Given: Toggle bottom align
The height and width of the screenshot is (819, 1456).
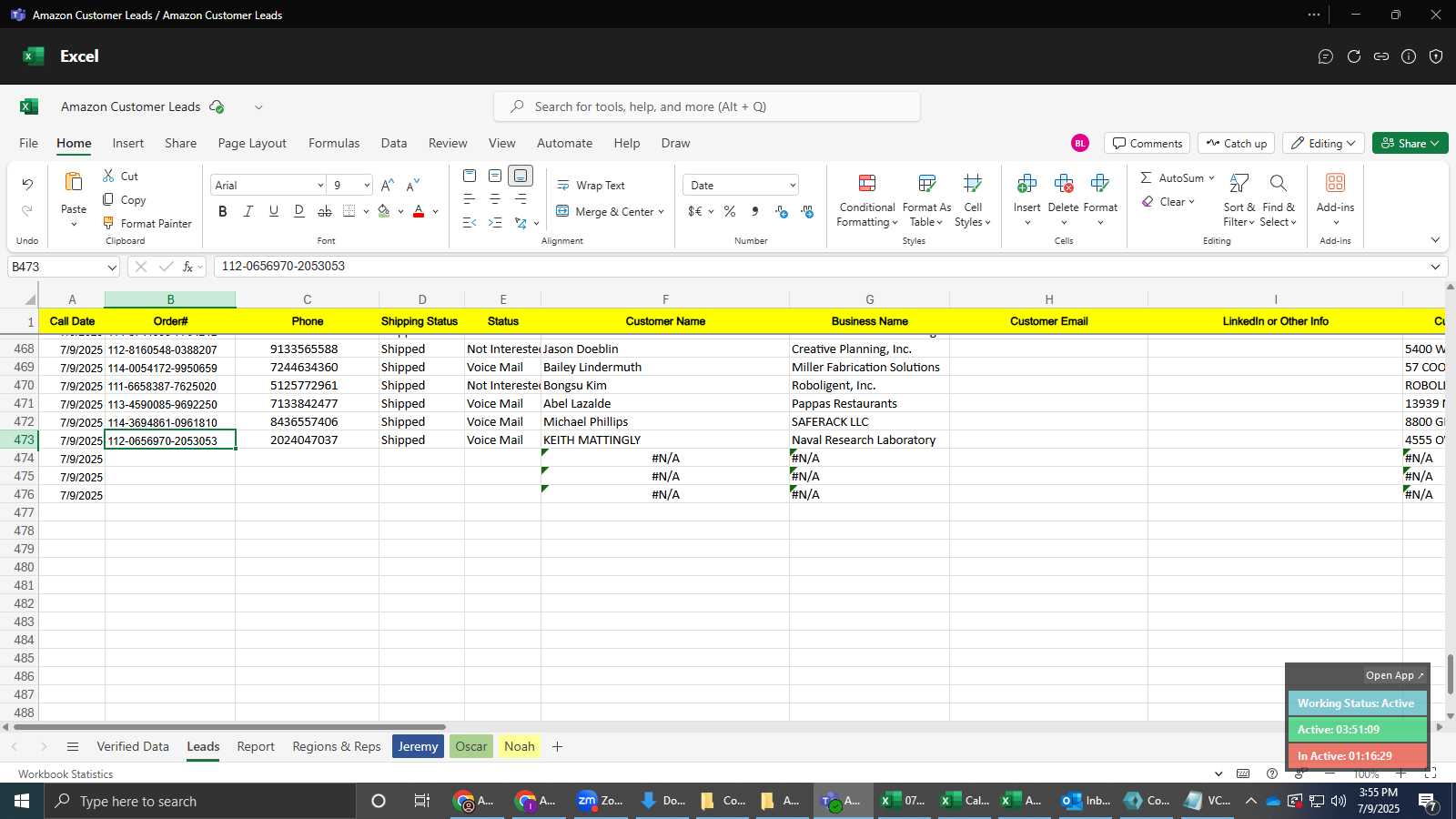Looking at the screenshot, I should tap(521, 176).
